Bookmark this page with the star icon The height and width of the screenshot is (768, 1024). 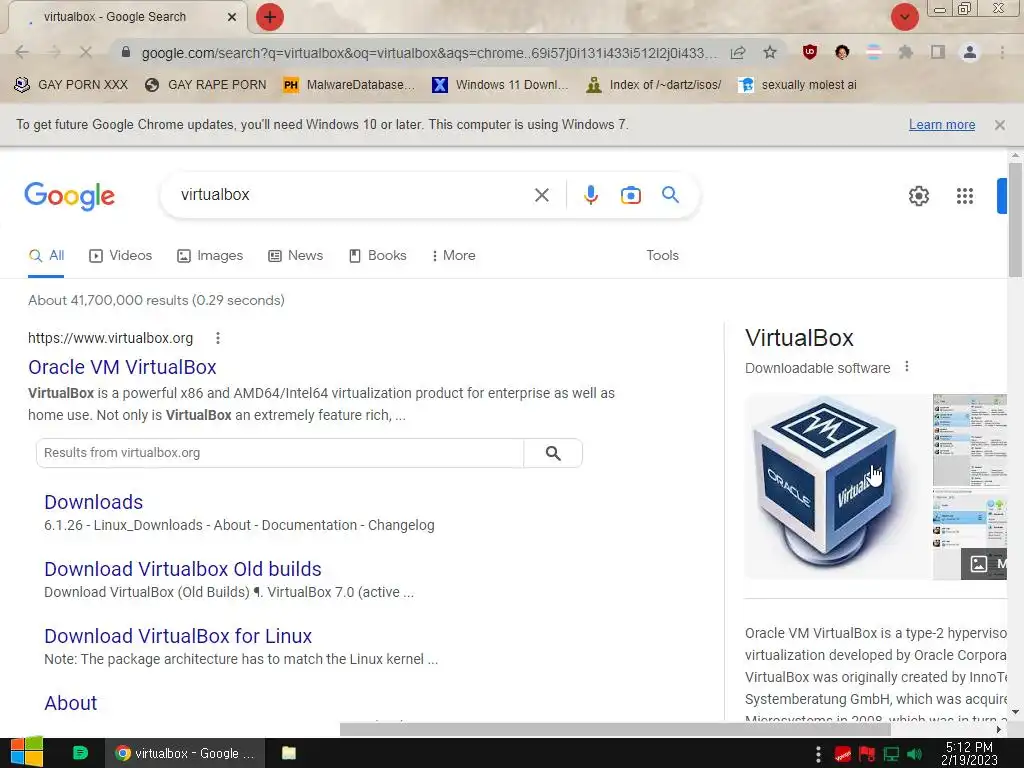point(770,52)
